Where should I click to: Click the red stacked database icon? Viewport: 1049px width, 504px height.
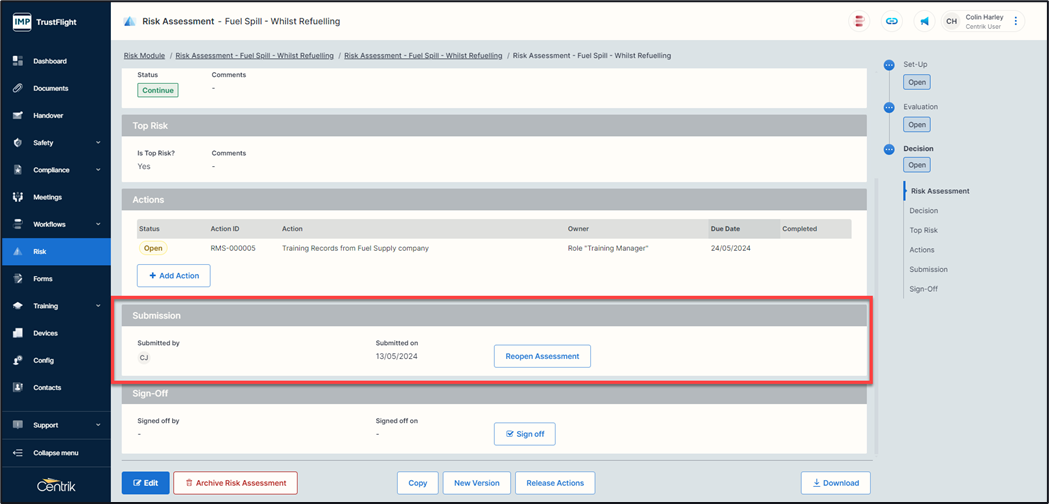859,21
